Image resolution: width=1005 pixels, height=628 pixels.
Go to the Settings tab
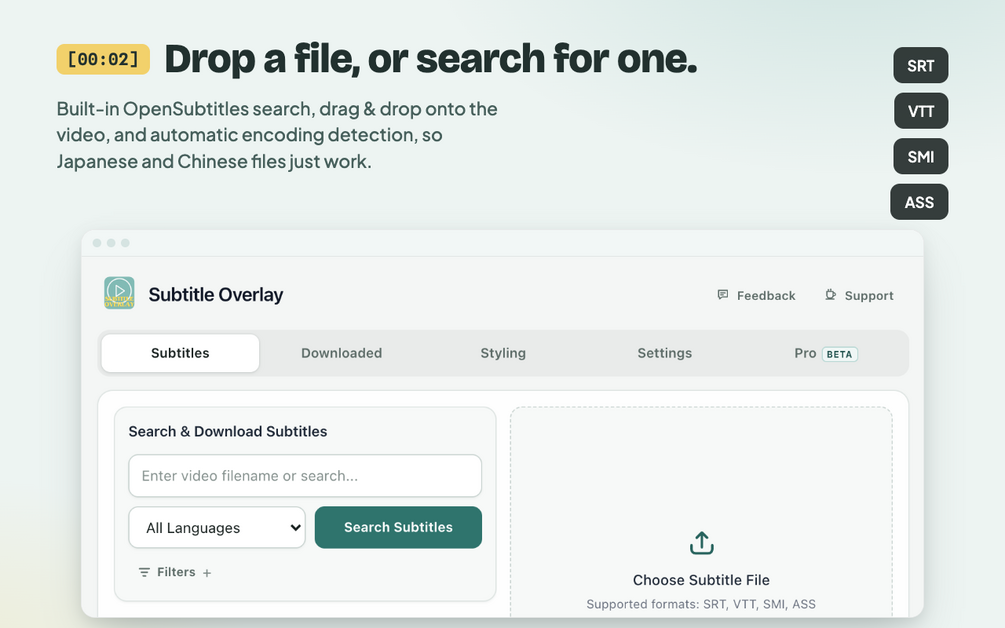(x=665, y=353)
